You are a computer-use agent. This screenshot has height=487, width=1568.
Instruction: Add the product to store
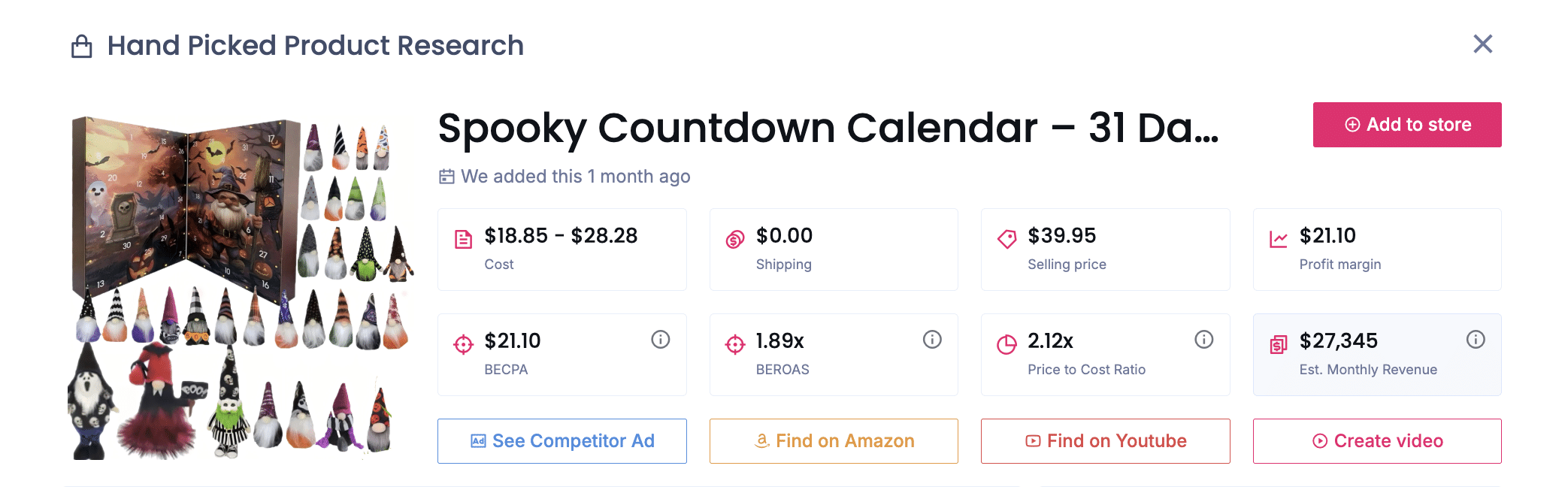pos(1407,125)
